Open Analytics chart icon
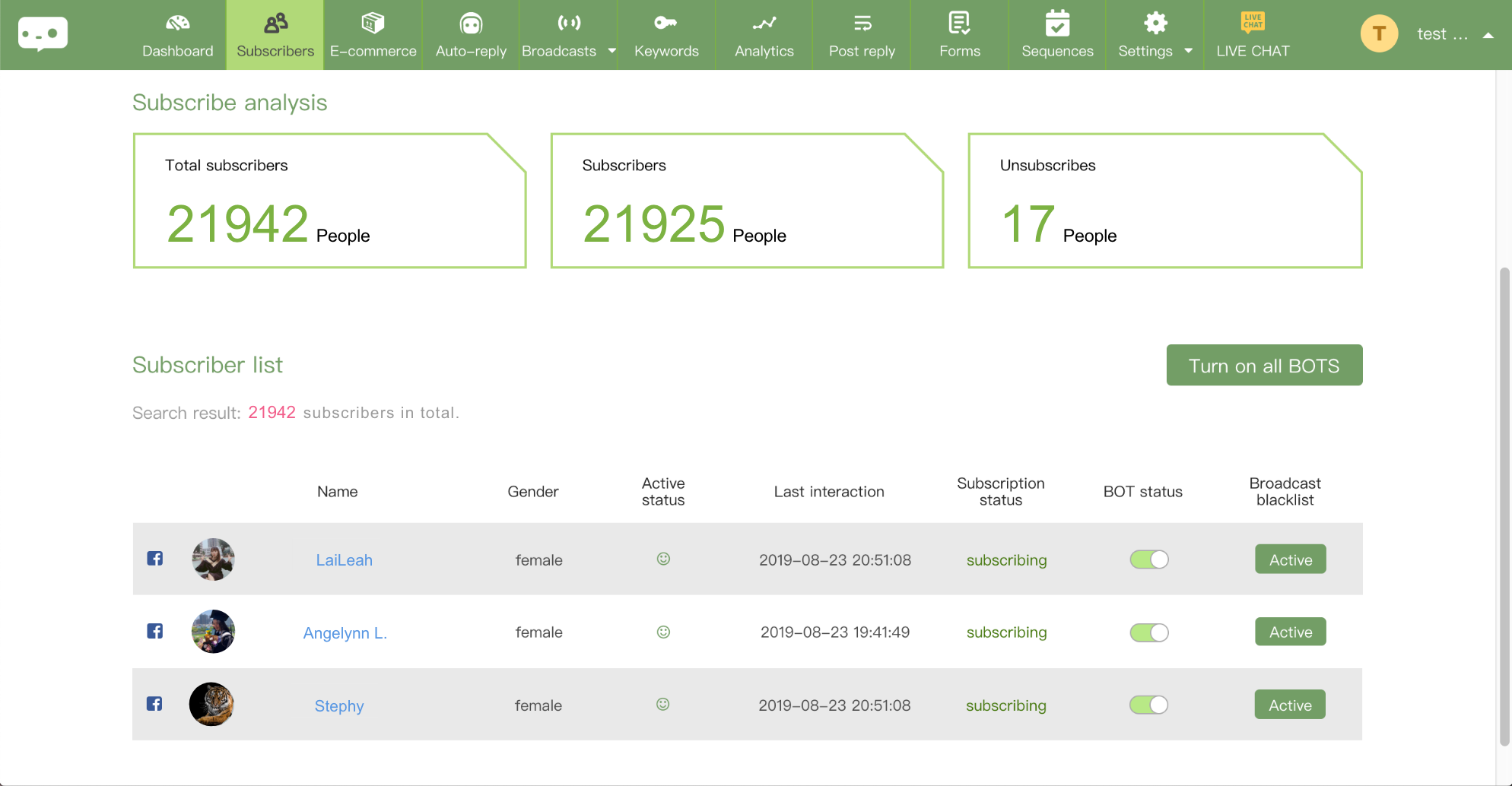 pyautogui.click(x=764, y=24)
